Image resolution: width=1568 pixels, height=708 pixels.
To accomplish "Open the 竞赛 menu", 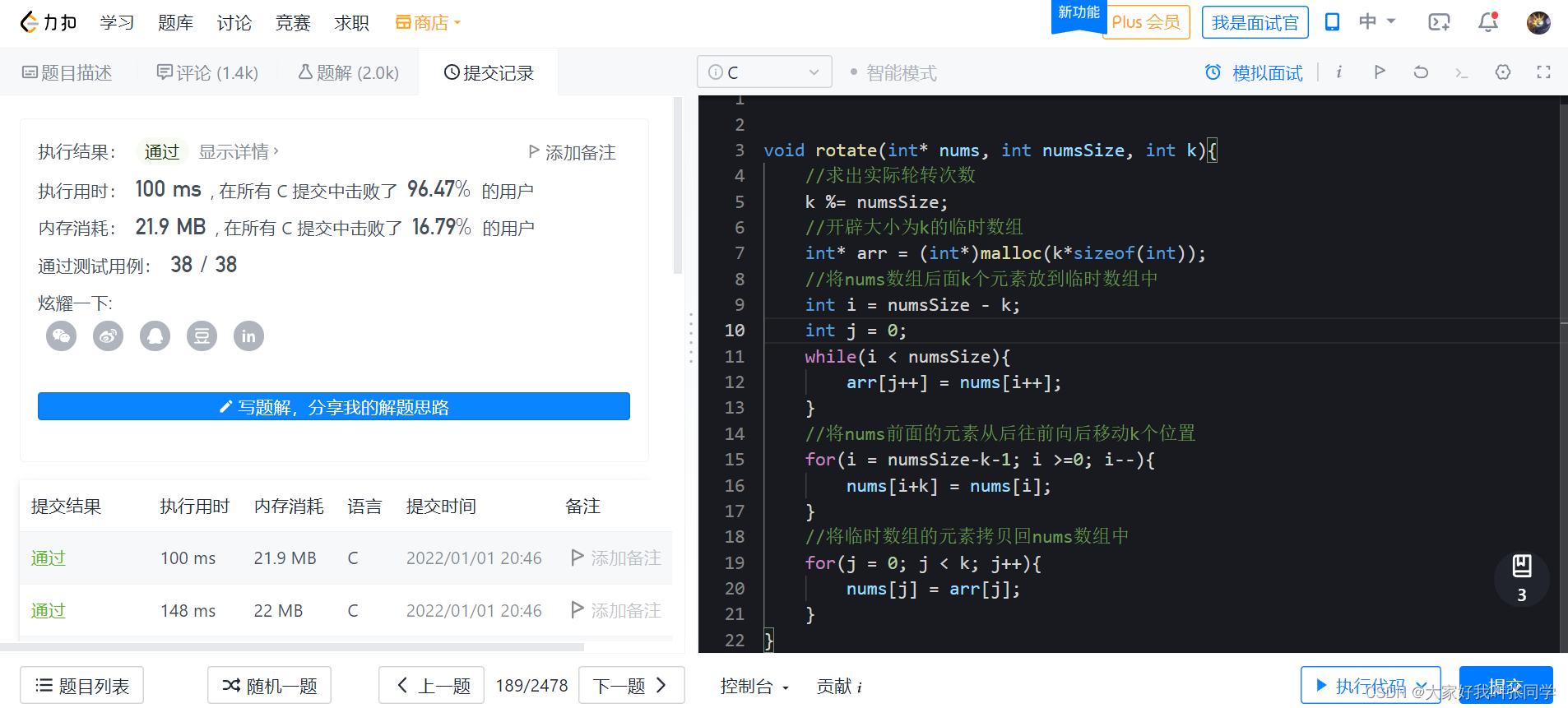I will click(293, 23).
